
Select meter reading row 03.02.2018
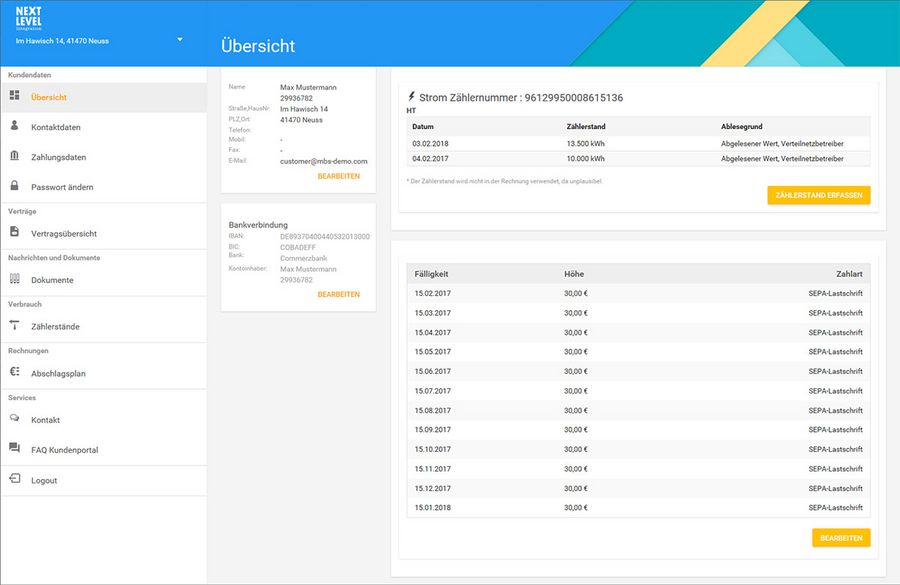[x=638, y=144]
